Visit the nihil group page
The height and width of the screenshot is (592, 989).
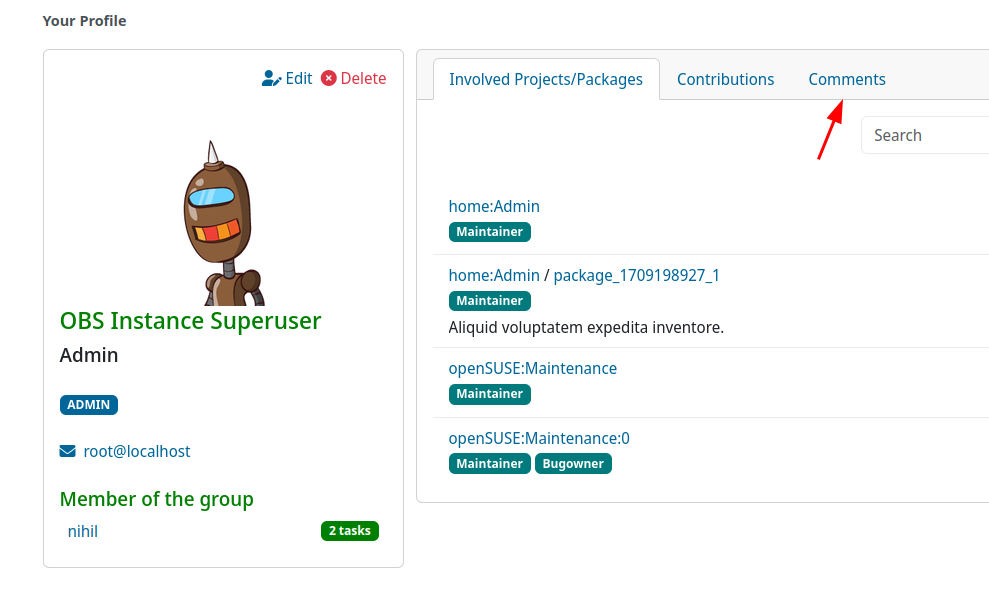(82, 531)
